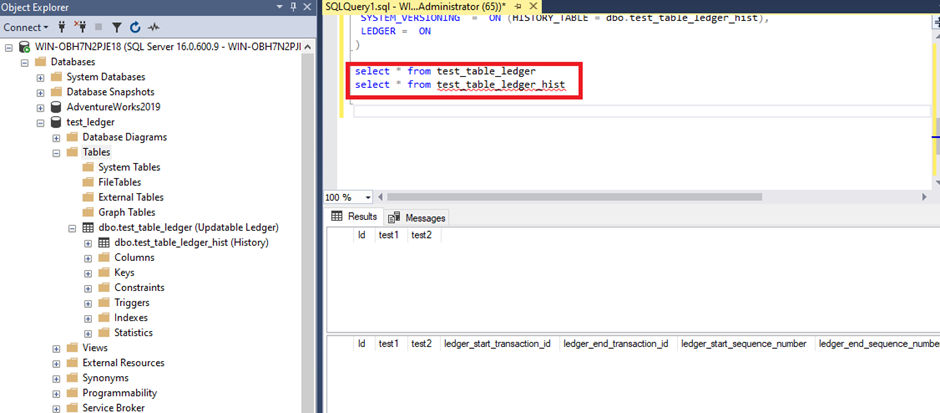Image resolution: width=940 pixels, height=413 pixels.
Task: Collapse the Tables folder
Action: [x=56, y=153]
